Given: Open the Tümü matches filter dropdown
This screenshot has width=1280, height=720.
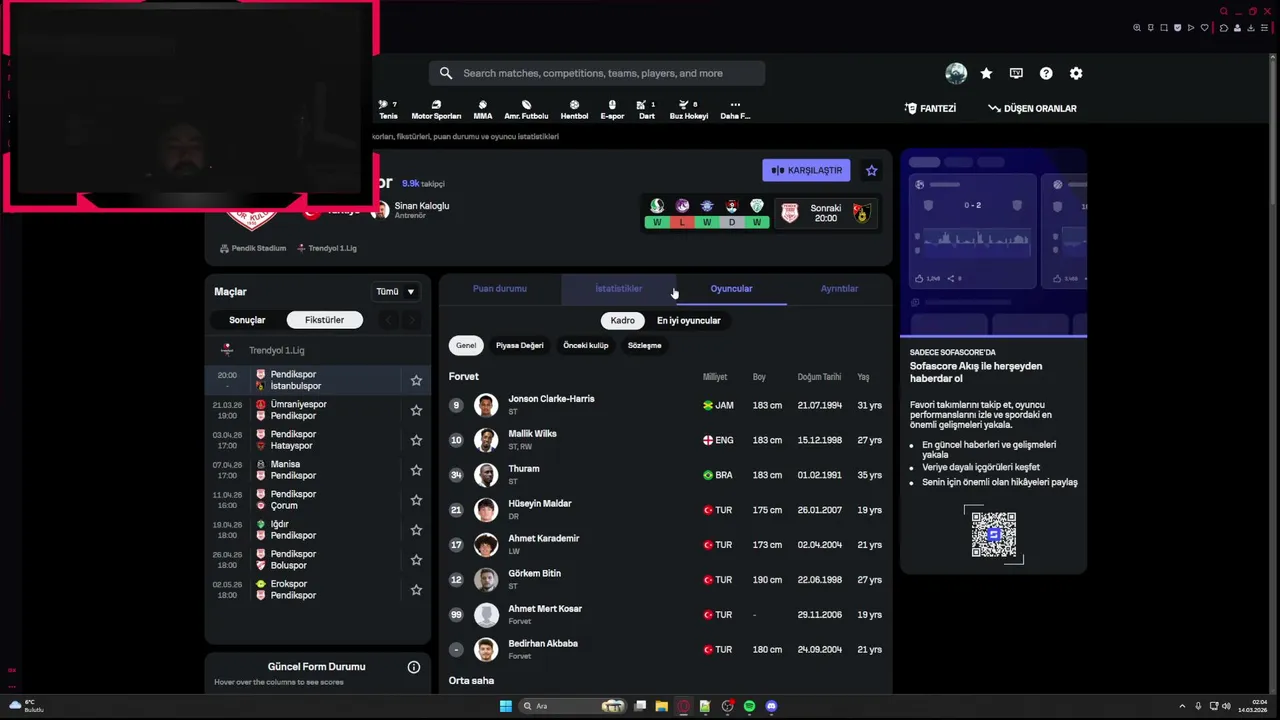Looking at the screenshot, I should coord(395,292).
